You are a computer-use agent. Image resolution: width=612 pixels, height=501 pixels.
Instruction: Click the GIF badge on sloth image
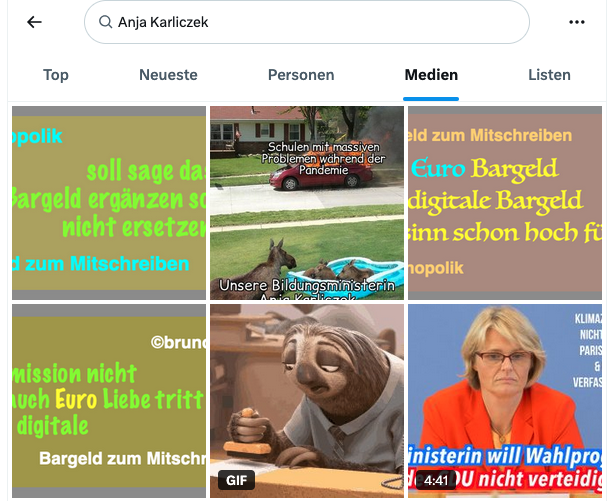tap(237, 480)
